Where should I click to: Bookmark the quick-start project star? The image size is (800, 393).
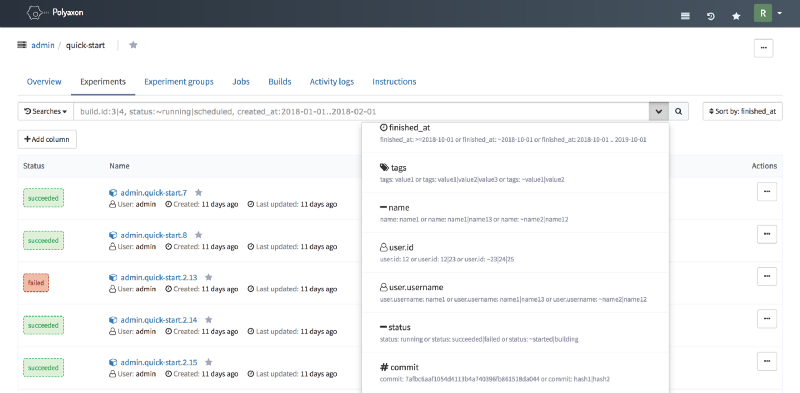(133, 45)
